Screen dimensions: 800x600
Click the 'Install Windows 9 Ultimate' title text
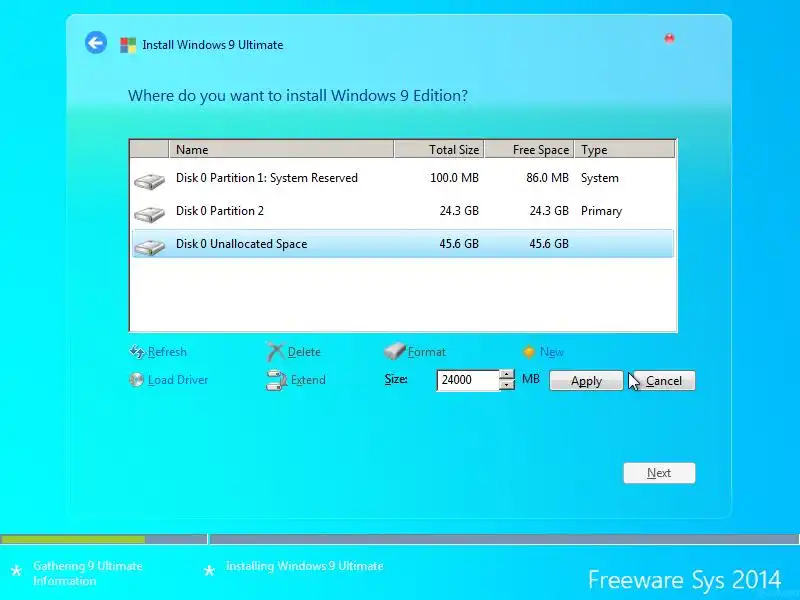(x=212, y=45)
